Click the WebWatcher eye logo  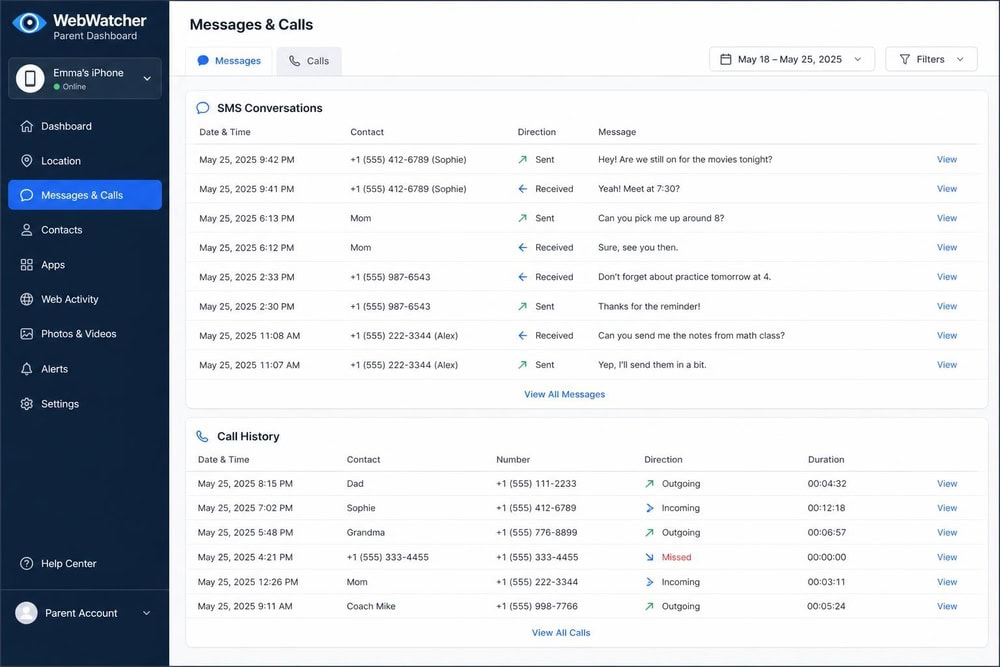29,23
